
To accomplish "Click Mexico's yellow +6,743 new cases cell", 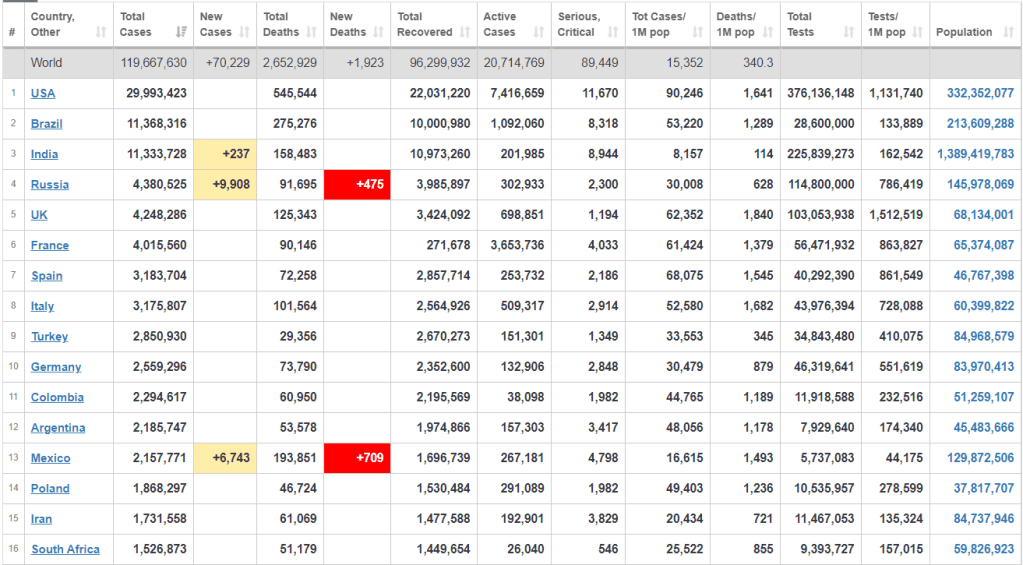I will click(x=226, y=458).
